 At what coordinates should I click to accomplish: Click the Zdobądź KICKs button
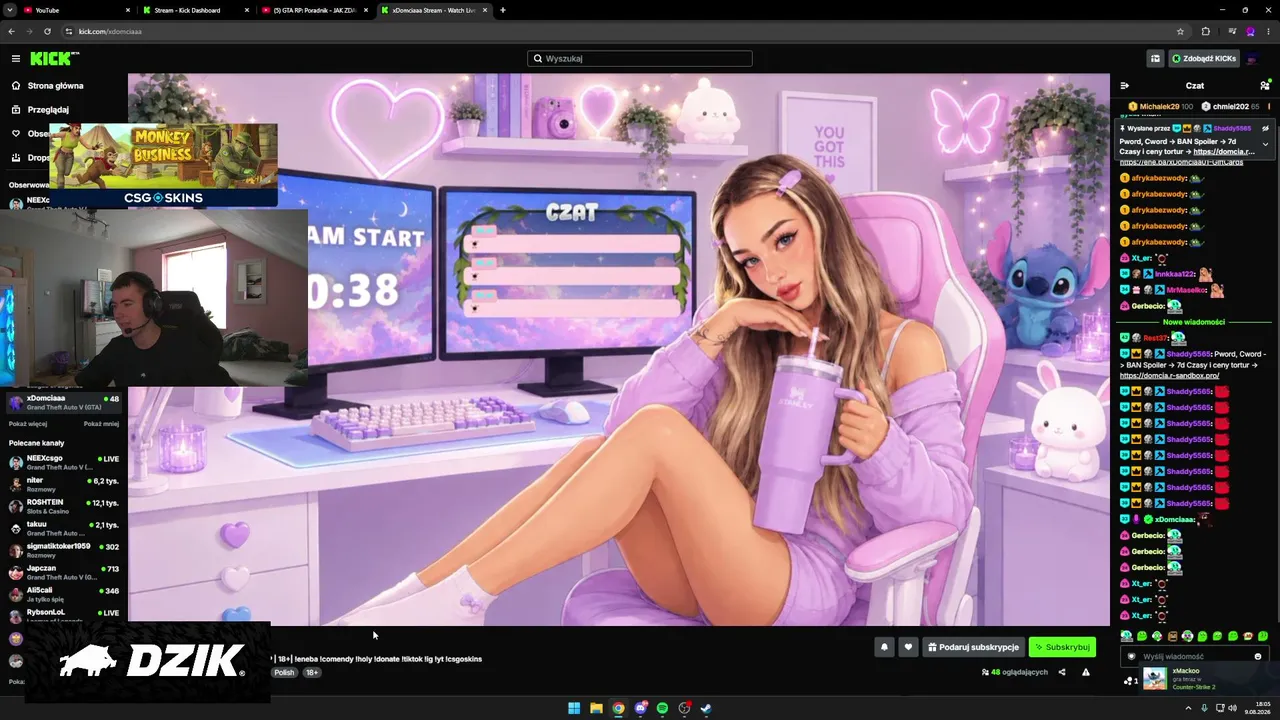(x=1204, y=59)
